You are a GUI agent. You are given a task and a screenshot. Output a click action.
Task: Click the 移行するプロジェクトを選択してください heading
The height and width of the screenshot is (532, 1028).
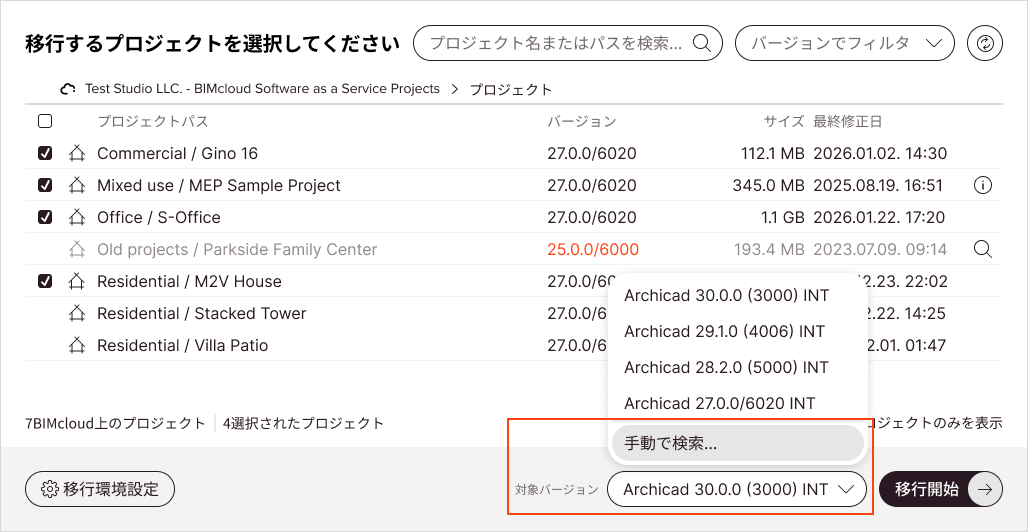212,44
